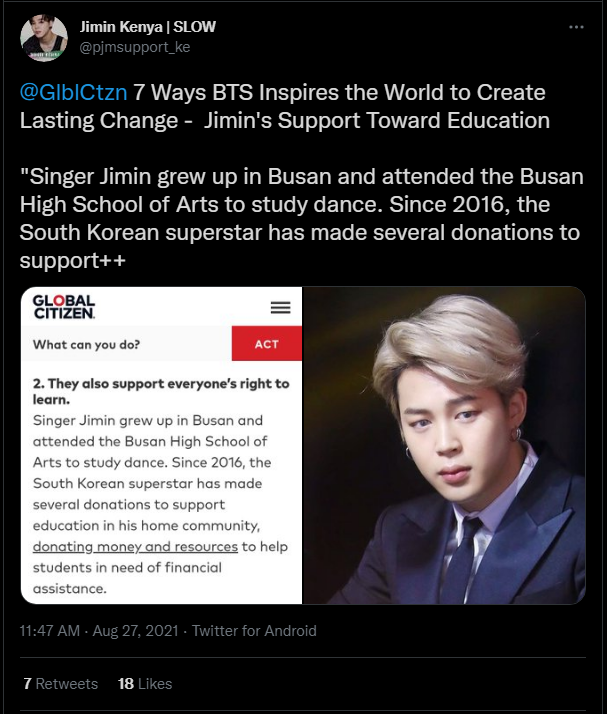Click the quoted 'Singer Jimin grew up in Busan' text
Screen dimensions: 607x714
(301, 219)
